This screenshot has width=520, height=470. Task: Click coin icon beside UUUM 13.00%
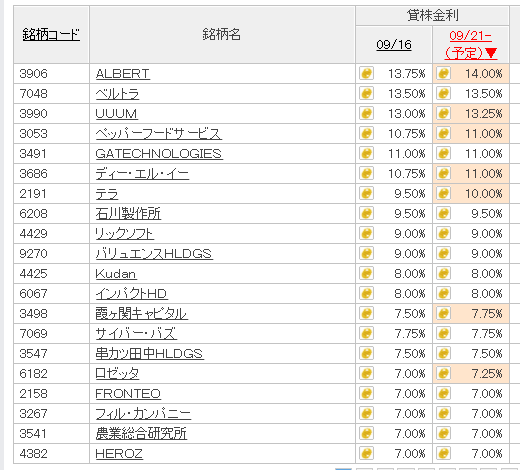tap(366, 113)
